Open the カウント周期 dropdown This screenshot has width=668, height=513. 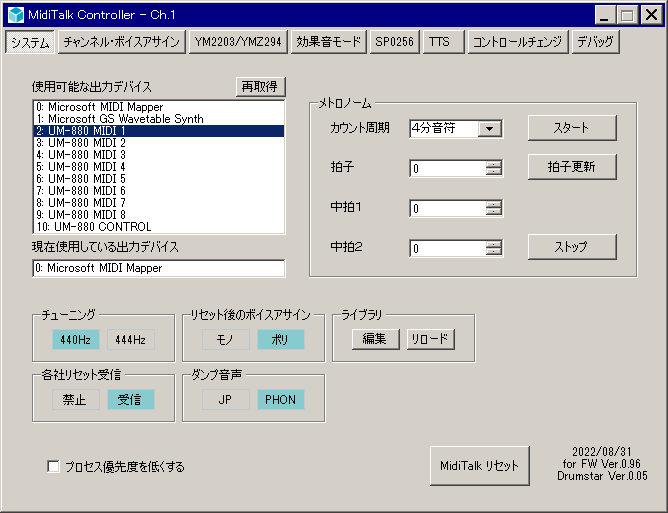coord(489,129)
